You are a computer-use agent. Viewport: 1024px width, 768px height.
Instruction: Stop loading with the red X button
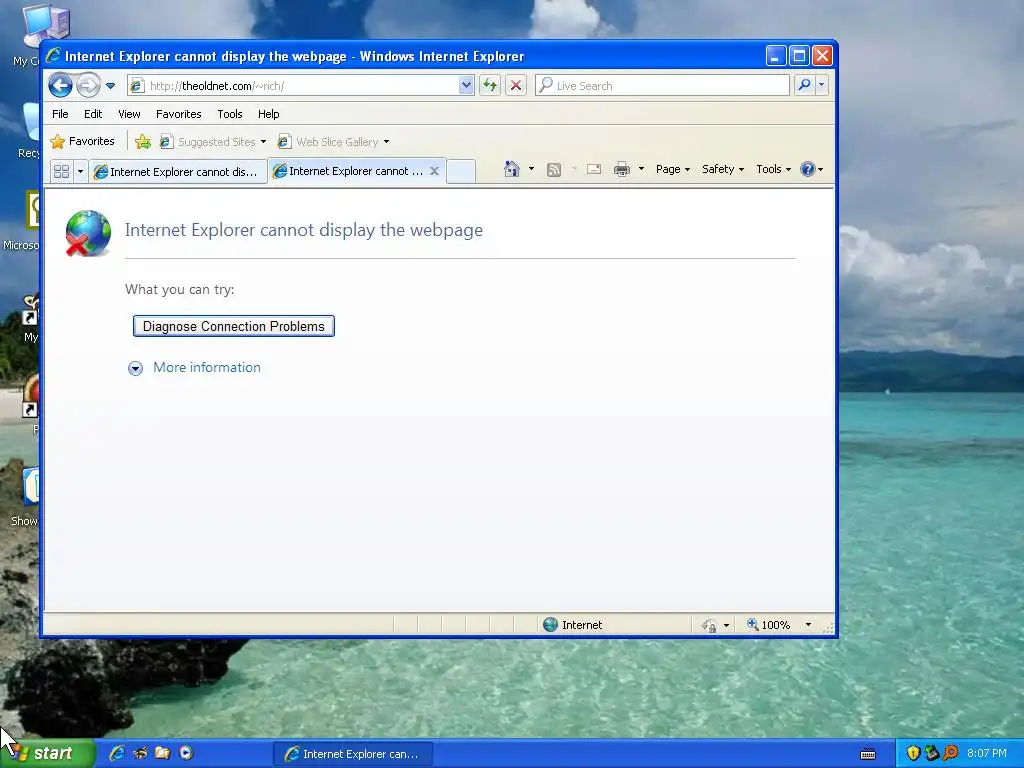(x=516, y=85)
